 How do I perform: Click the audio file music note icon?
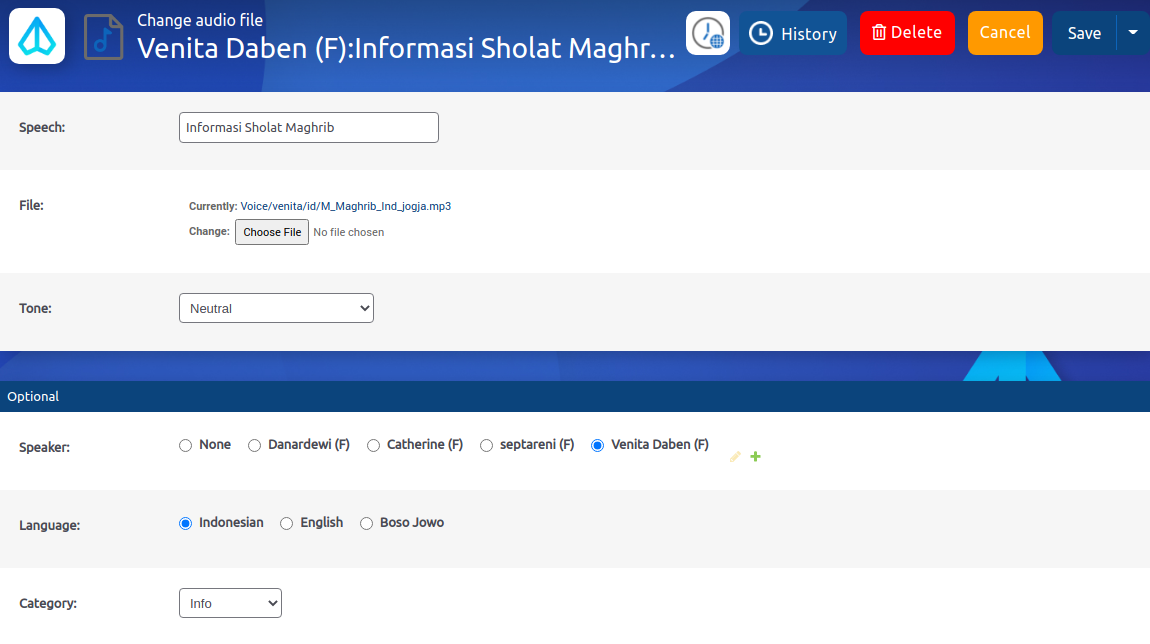(x=104, y=37)
